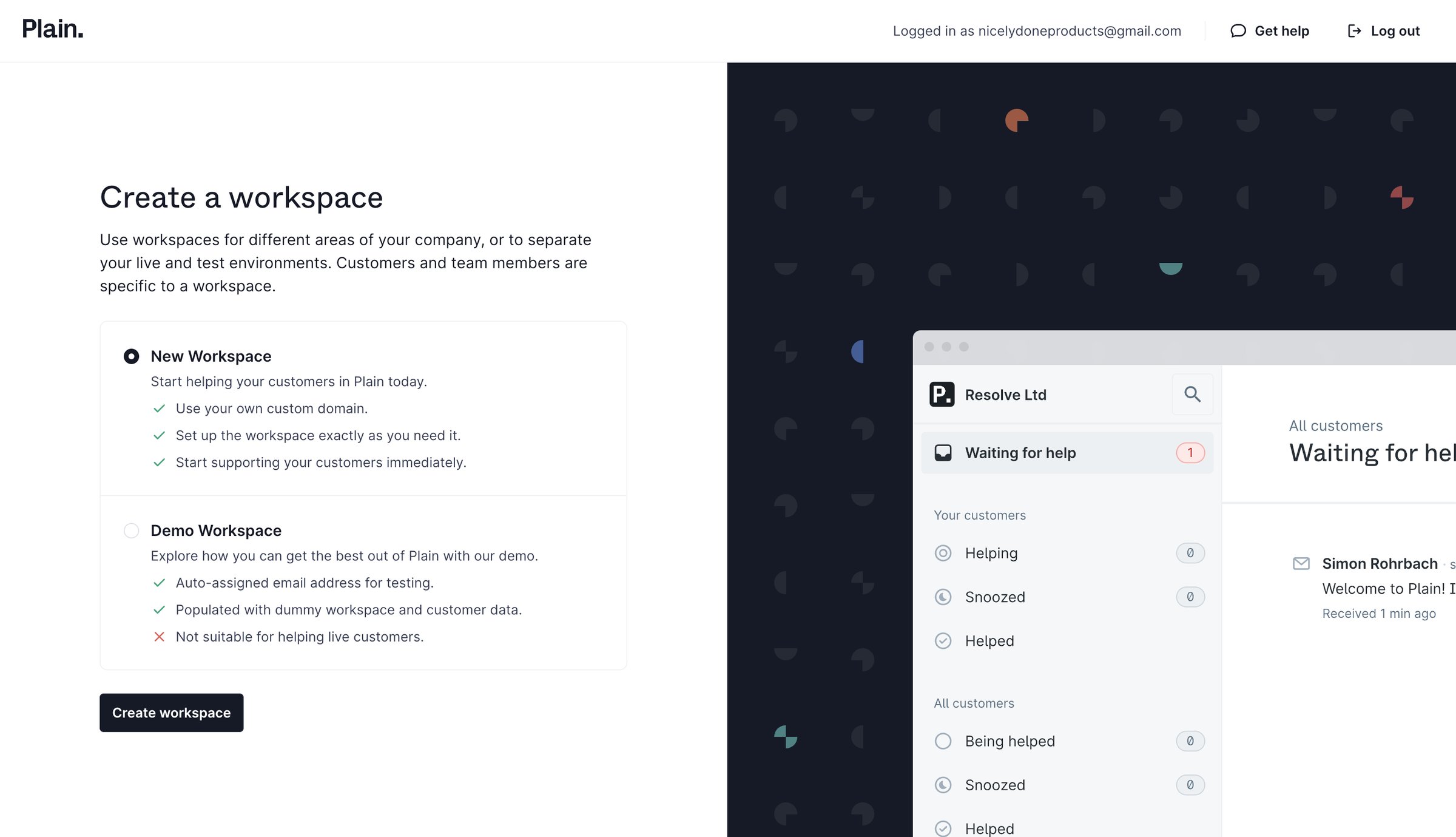1456x837 pixels.
Task: Click the Create workspace button
Action: click(x=171, y=713)
